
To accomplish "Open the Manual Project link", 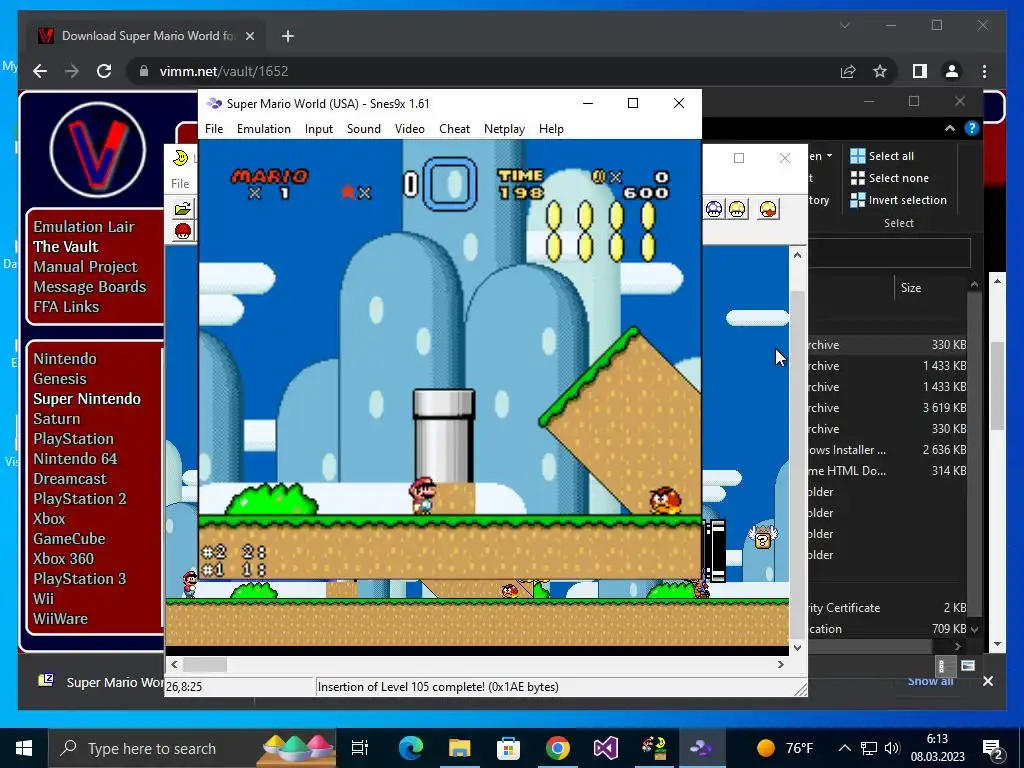I will [86, 266].
